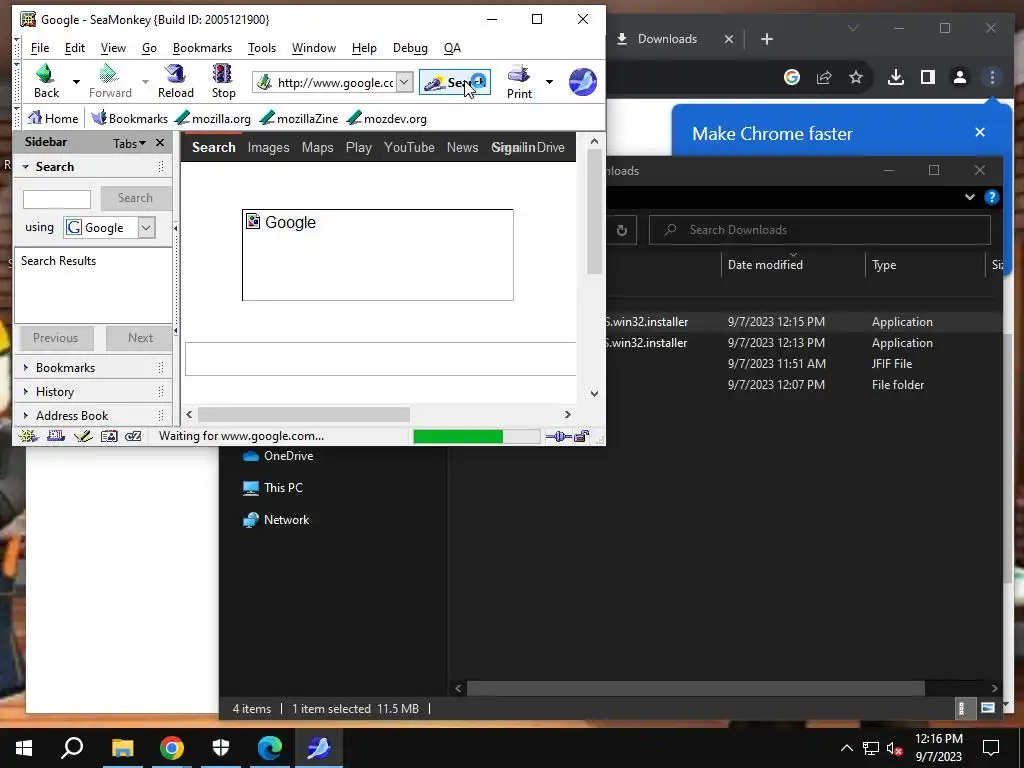Click the Chrome side panel icon

coord(927,77)
